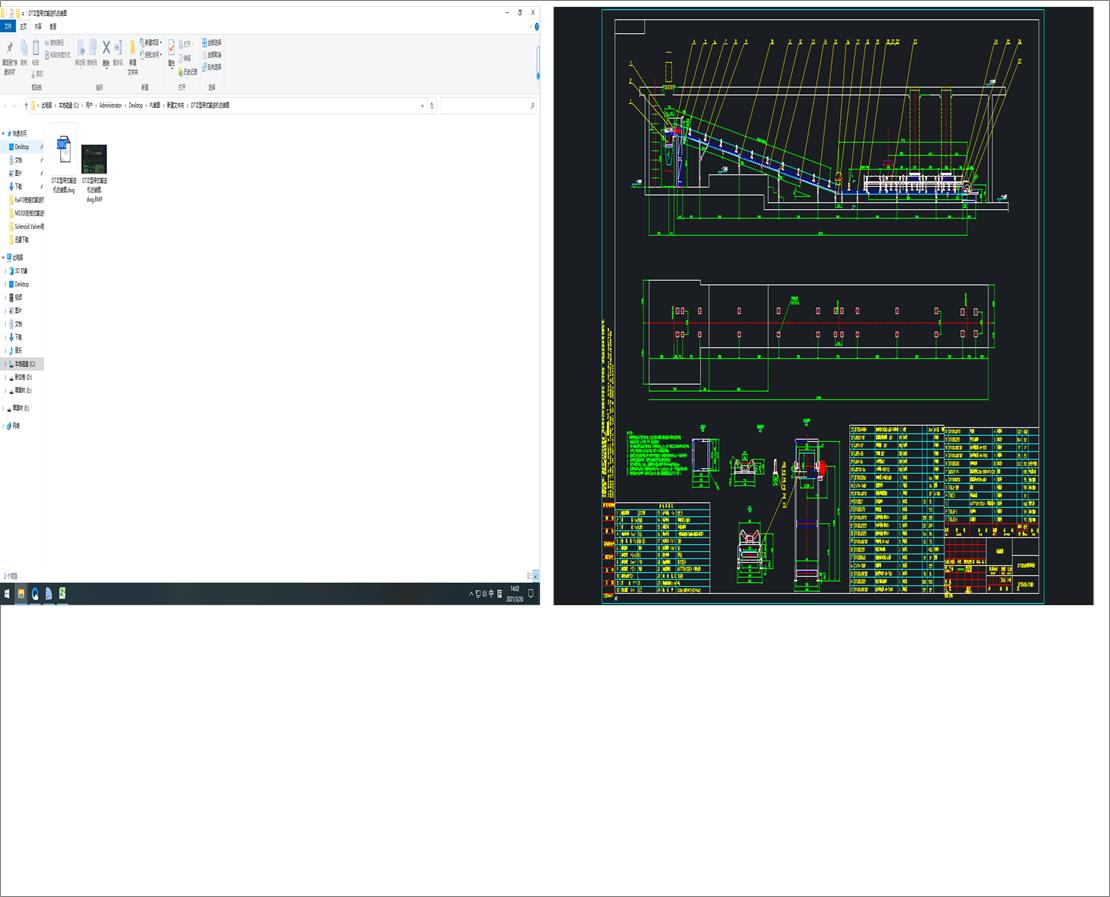Expand the 本地磁盘 (C:) node arrow
This screenshot has height=897, width=1110.
(x=6, y=363)
